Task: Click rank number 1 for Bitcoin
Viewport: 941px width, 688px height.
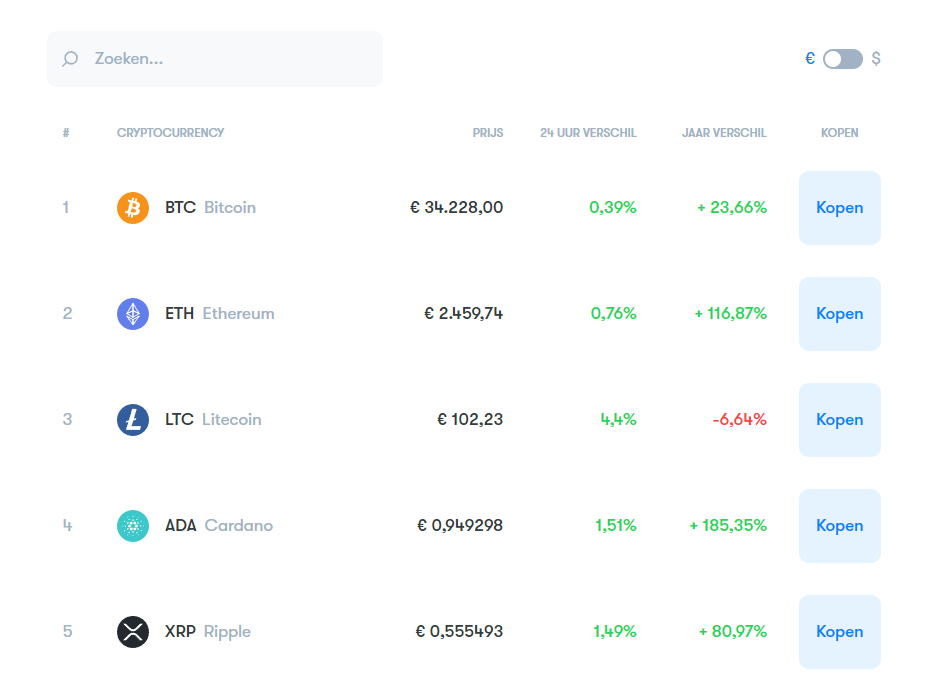Action: (x=66, y=208)
